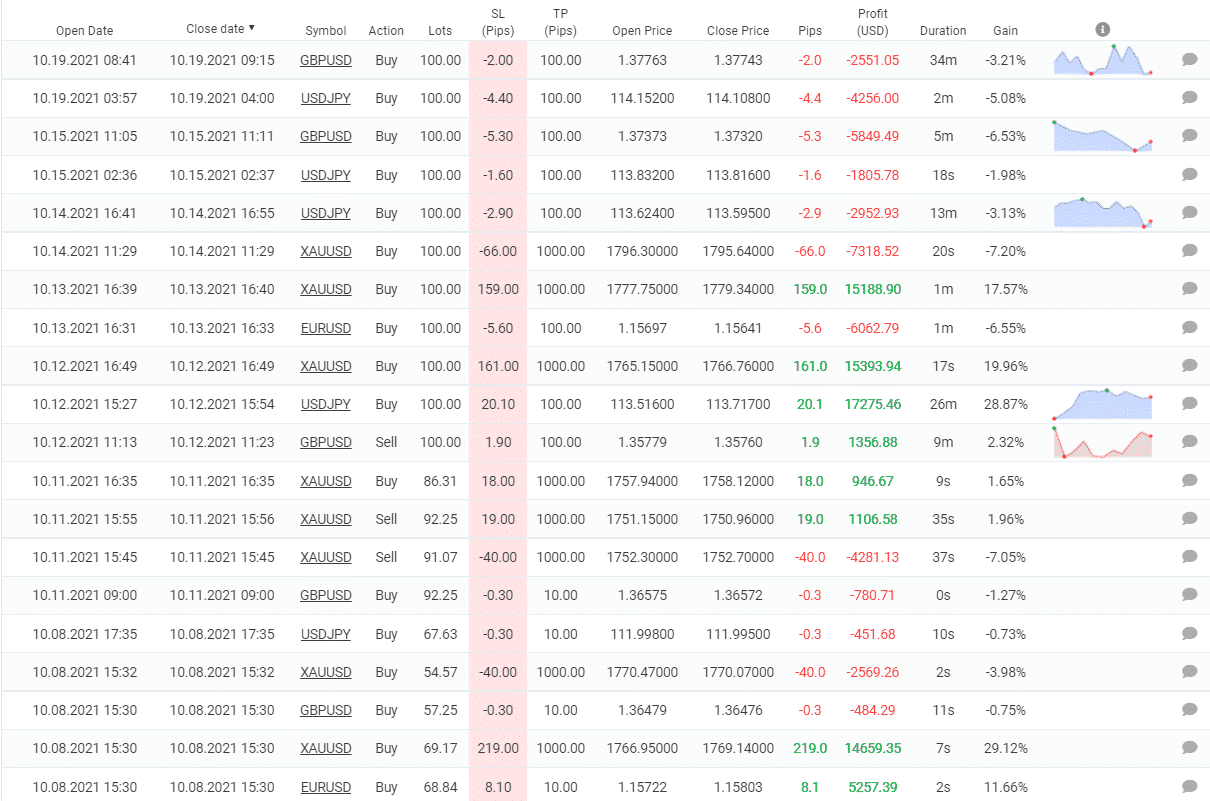Open comment icon on the 10.15.2021 02:36 row
The height and width of the screenshot is (801, 1210).
1189,175
